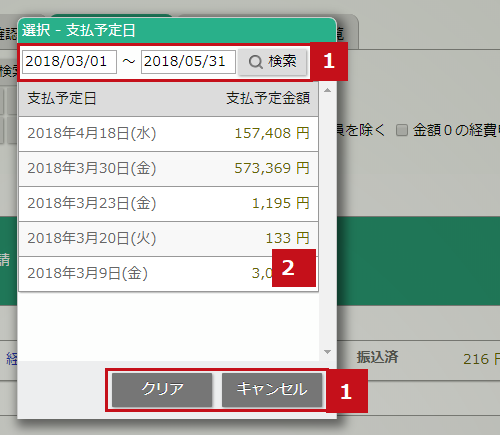Screen dimensions: 500x435
Task: Select the 2018年3月30日(金) row
Action: (x=169, y=169)
